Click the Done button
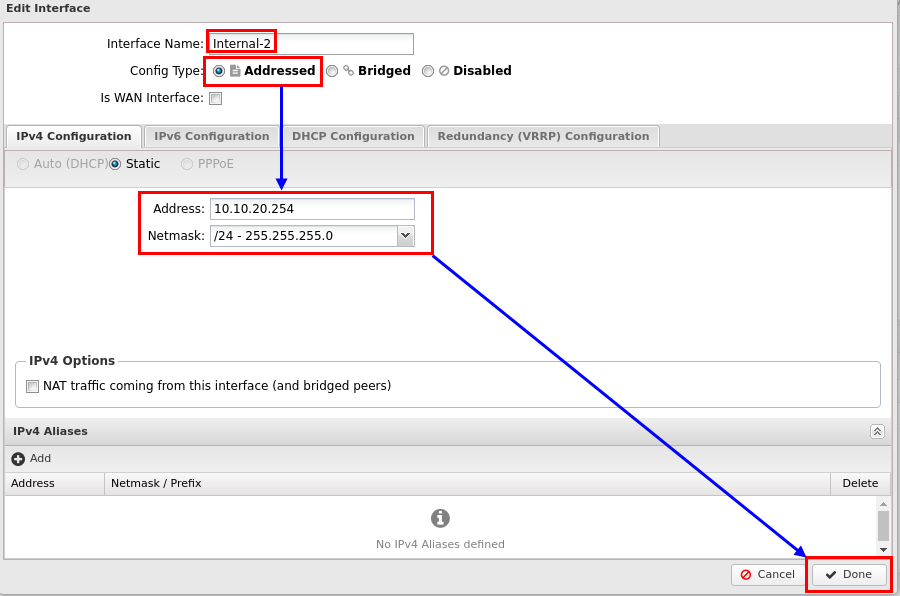The image size is (900, 596). [x=849, y=575]
